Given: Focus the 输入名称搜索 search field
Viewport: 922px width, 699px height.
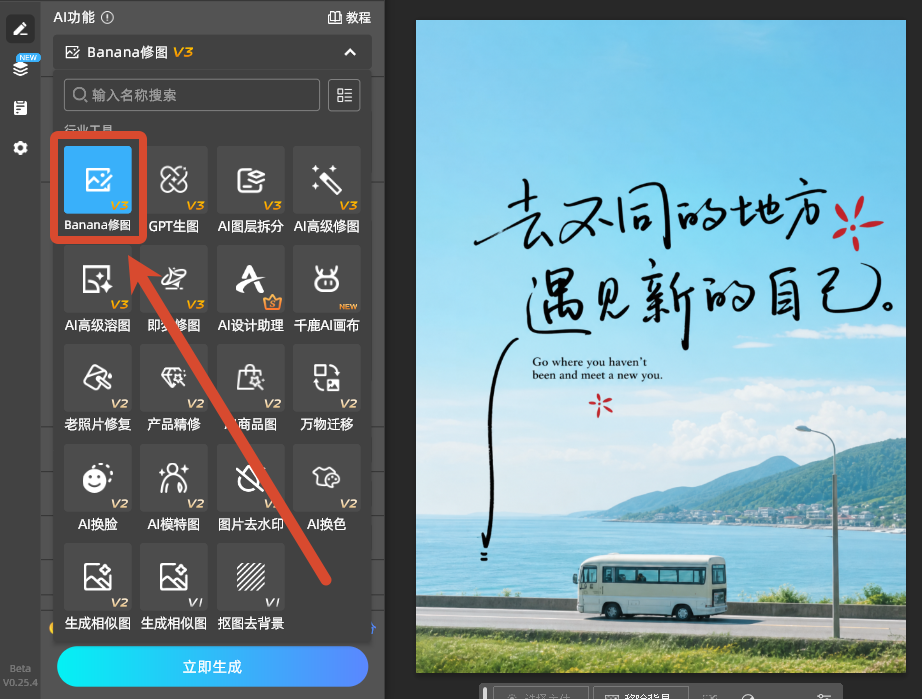Looking at the screenshot, I should point(192,95).
